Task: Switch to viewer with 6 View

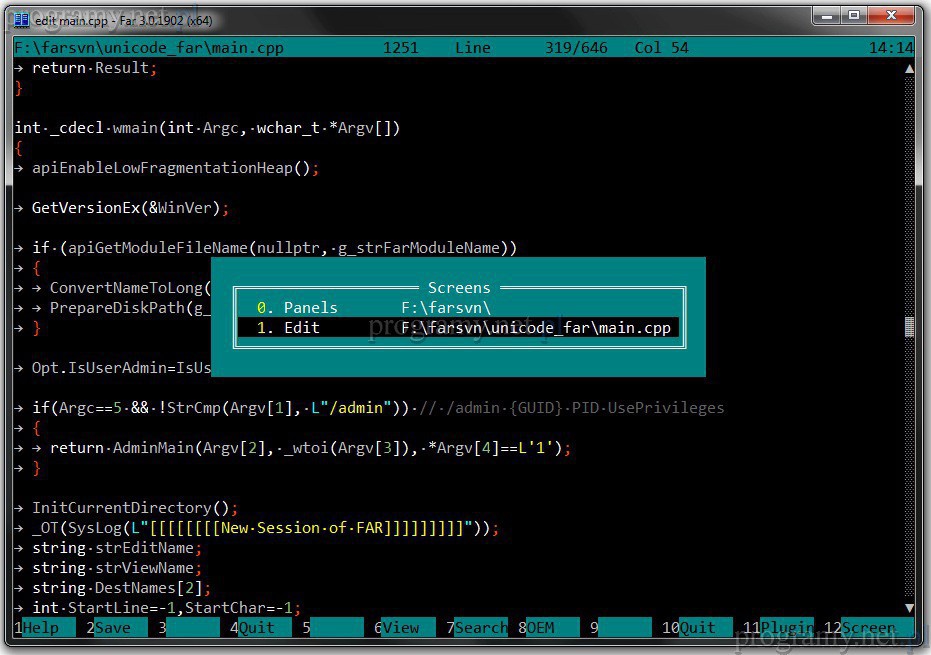Action: 400,628
